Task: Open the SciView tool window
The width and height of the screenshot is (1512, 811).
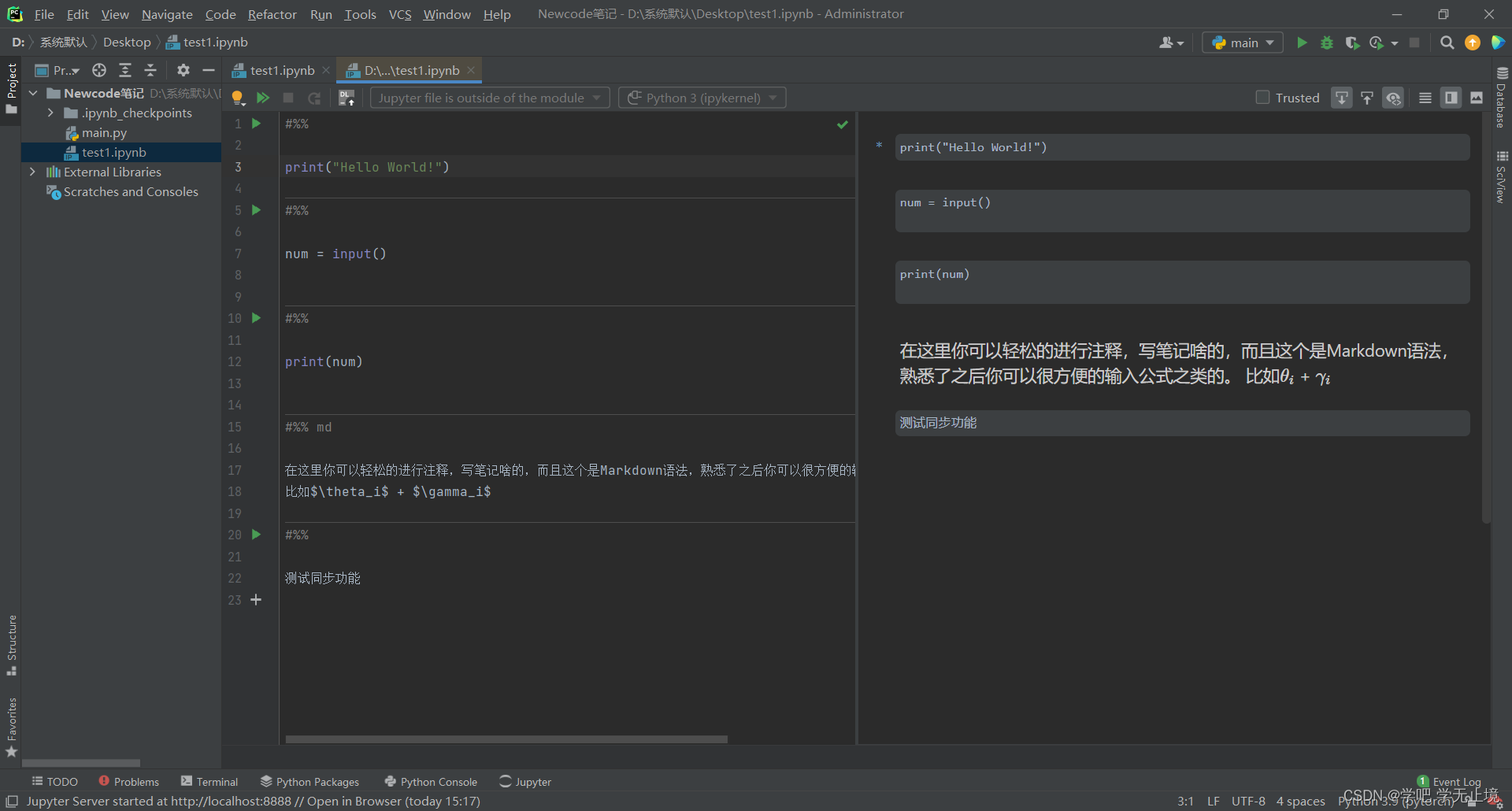Action: (x=1502, y=177)
